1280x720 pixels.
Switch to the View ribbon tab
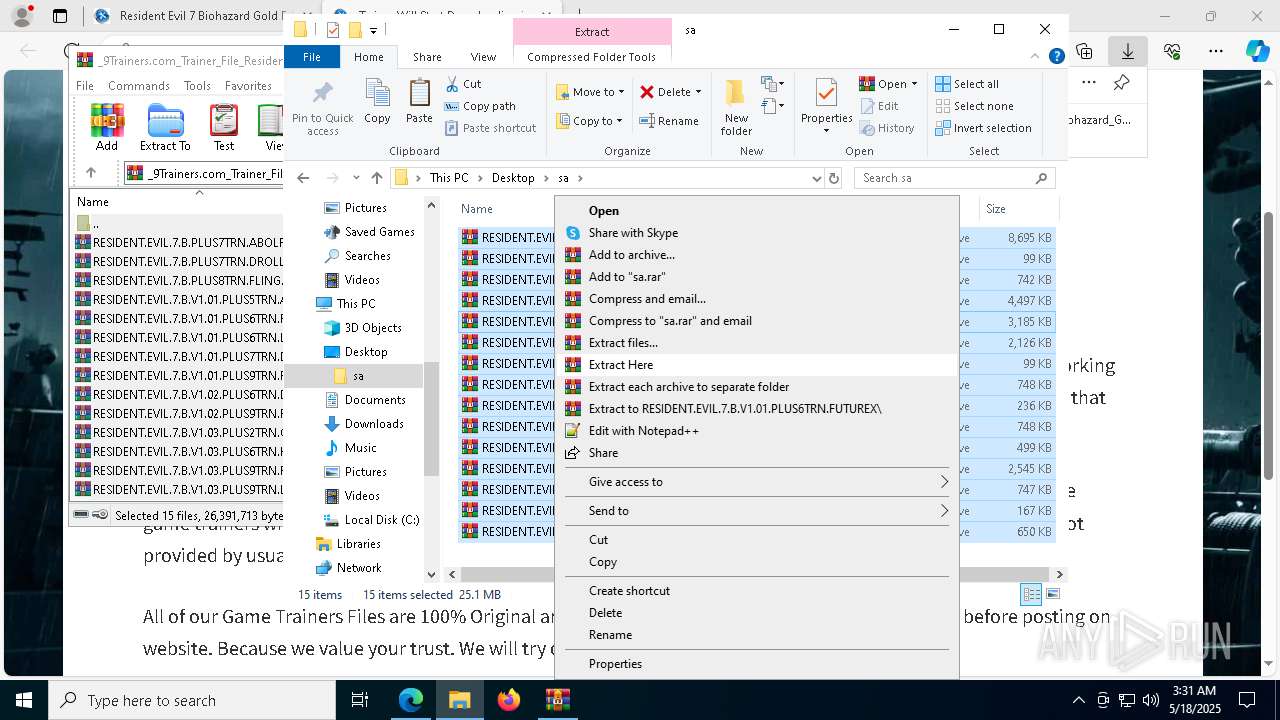(x=483, y=57)
